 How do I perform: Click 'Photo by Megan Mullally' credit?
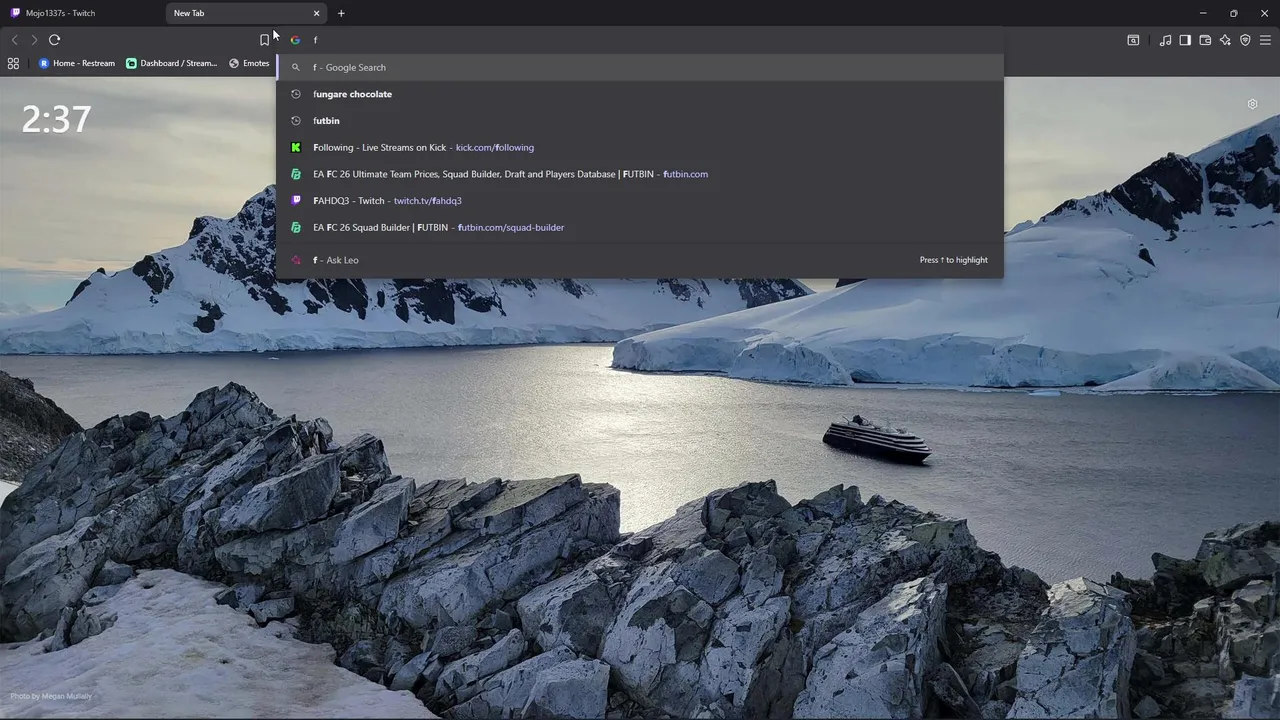[51, 696]
